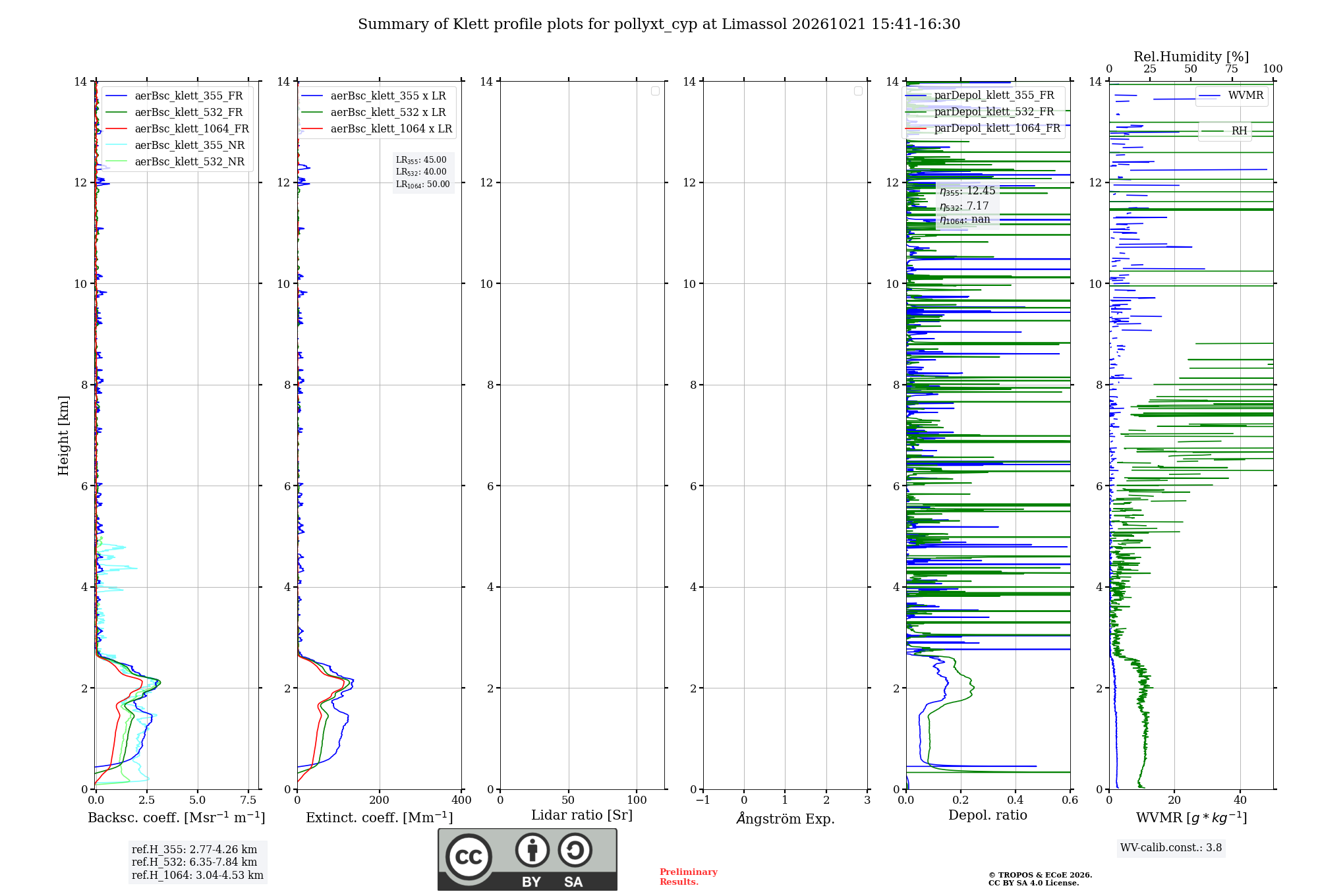Click the empty legend box in Lidar ratio panel
Image resolution: width=1318 pixels, height=896 pixels.
tap(655, 91)
